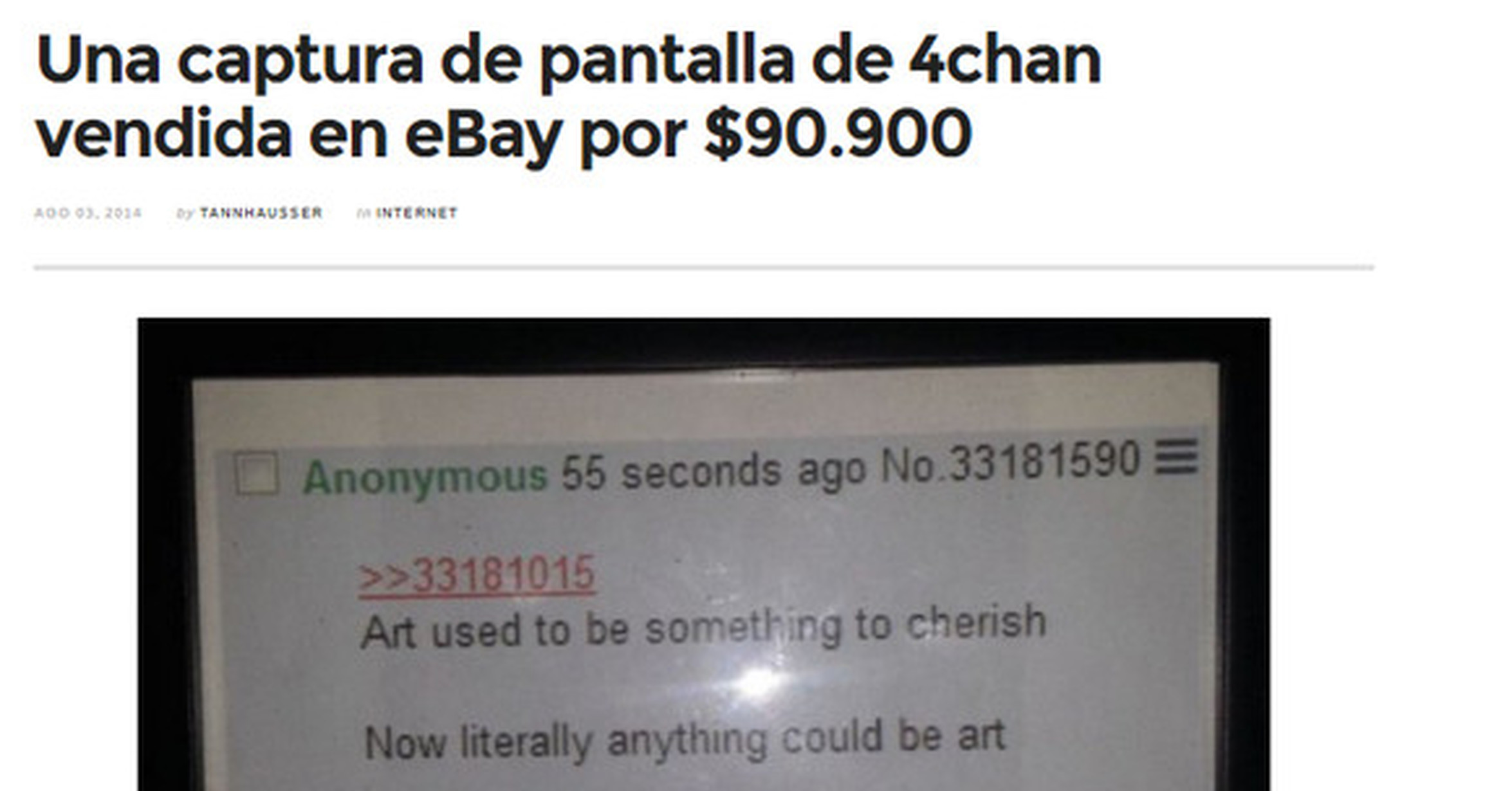The width and height of the screenshot is (1512, 791).
Task: Open the INTERNET category link
Action: pyautogui.click(x=416, y=213)
